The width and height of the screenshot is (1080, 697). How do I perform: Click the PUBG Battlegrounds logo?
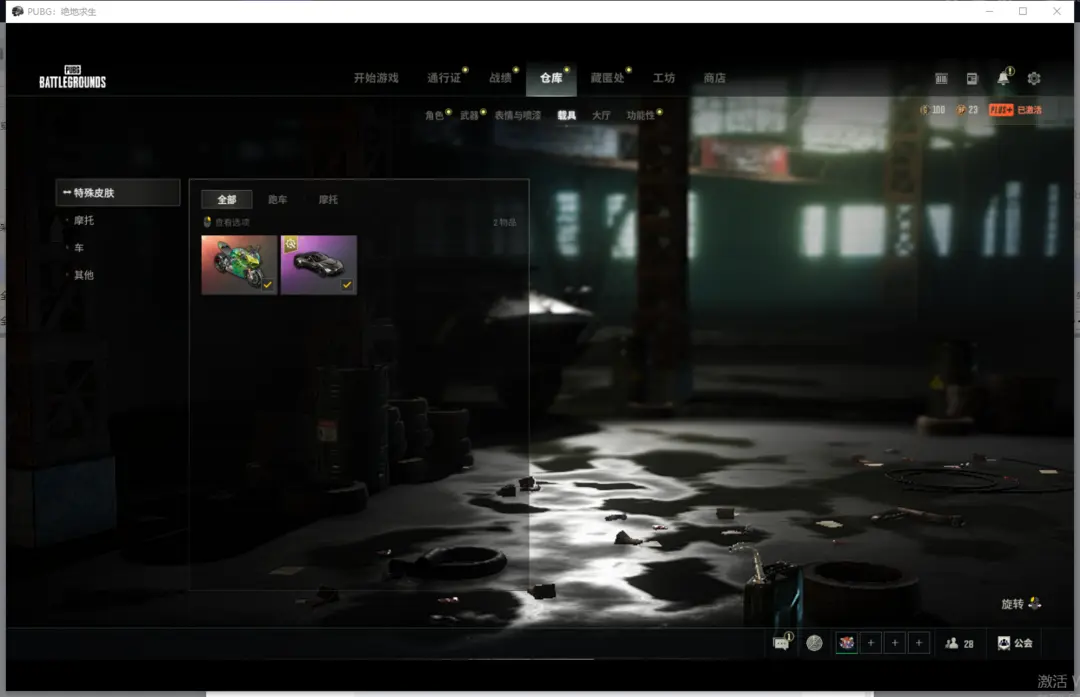[72, 77]
